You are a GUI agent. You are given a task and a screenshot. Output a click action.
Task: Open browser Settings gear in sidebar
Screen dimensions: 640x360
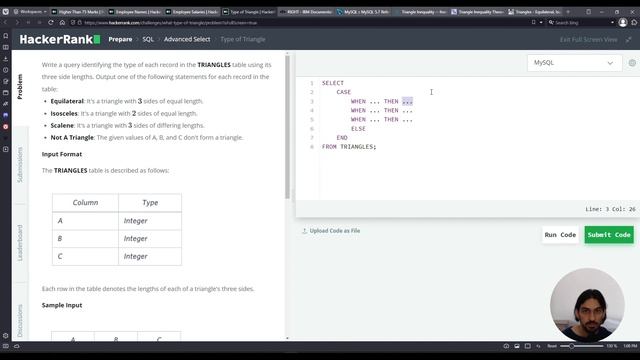click(x=6, y=336)
